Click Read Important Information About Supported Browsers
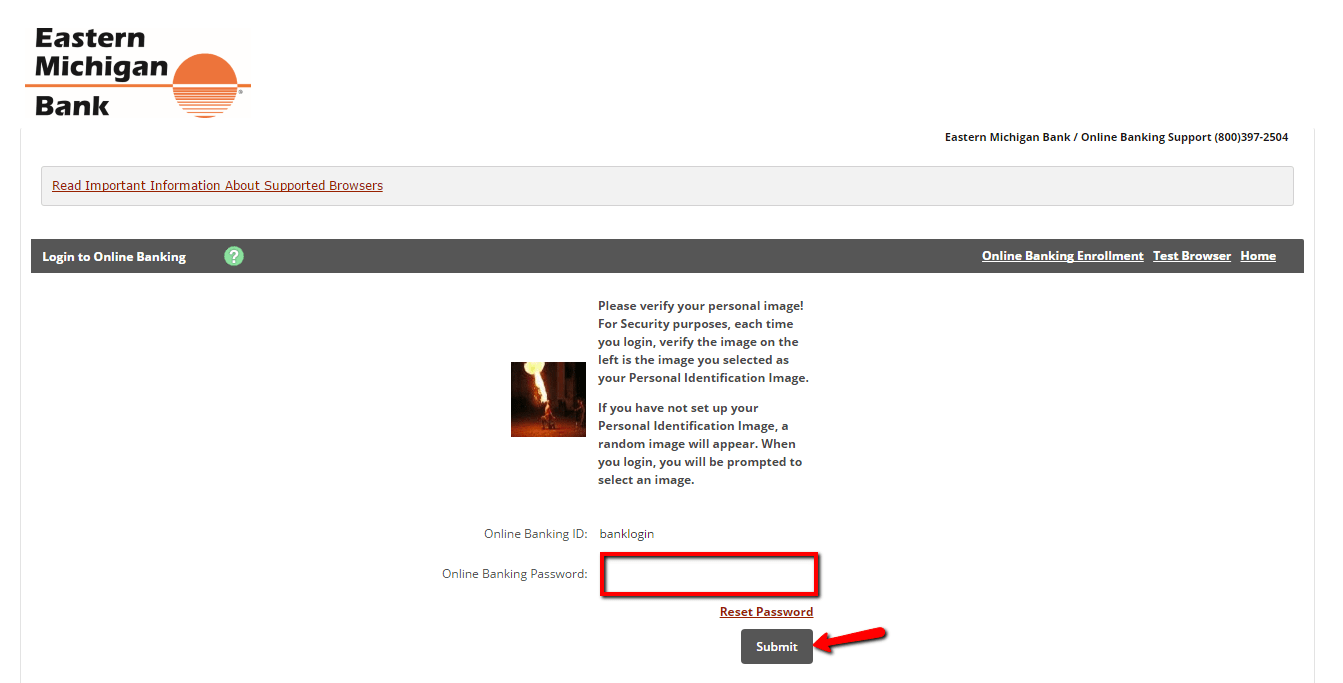1343x683 pixels. click(x=217, y=185)
